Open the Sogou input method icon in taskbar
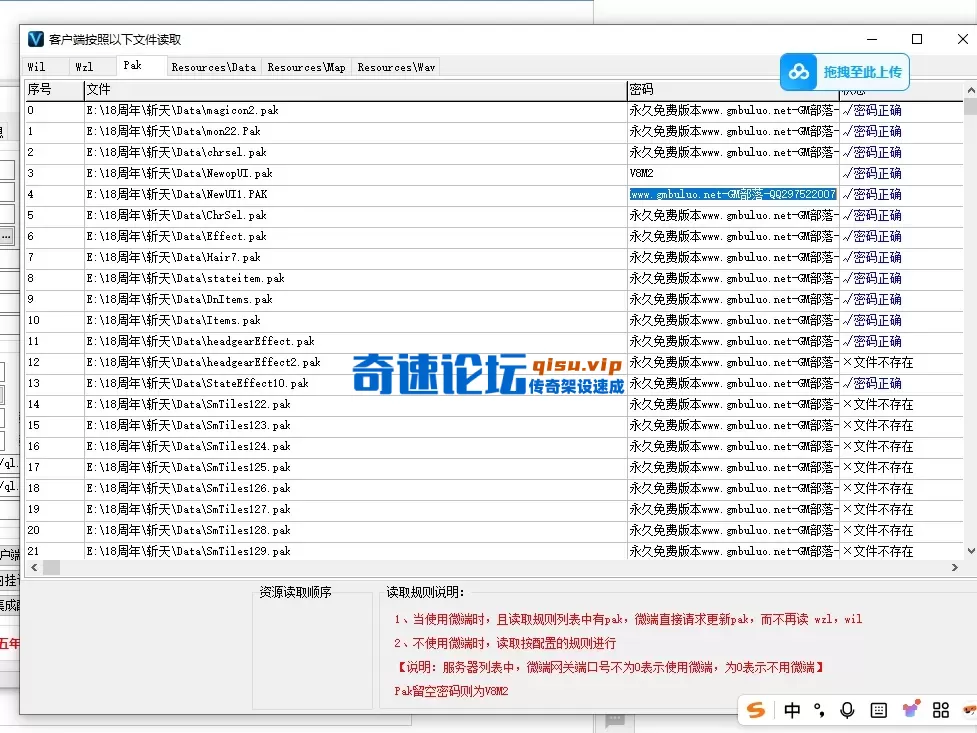Viewport: 977px width, 733px height. click(x=756, y=710)
